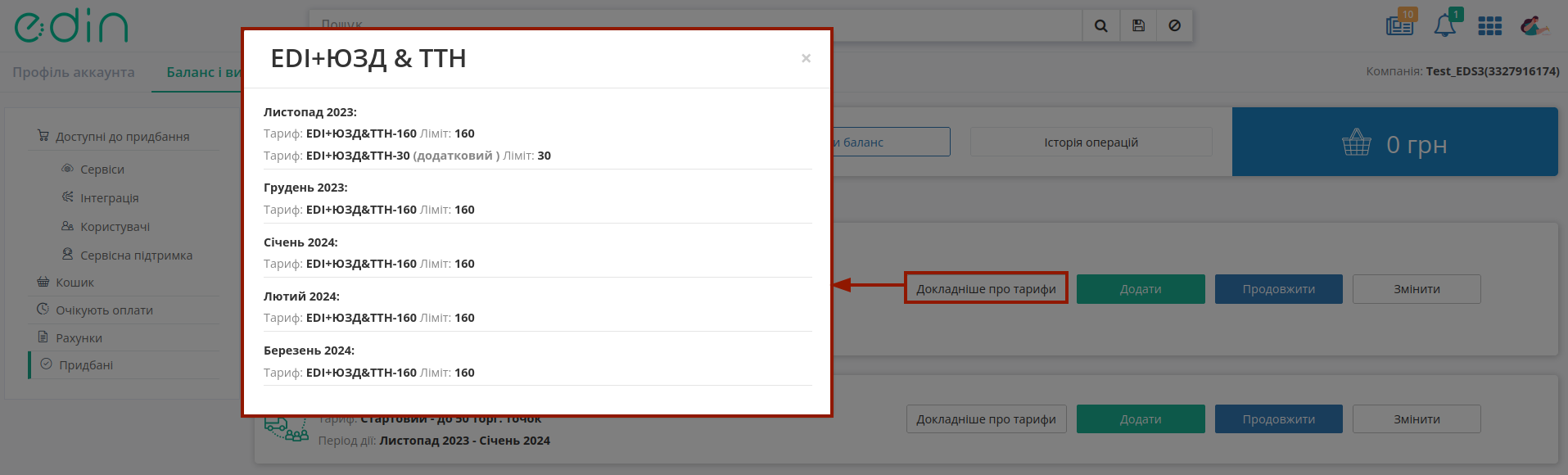Click Продовжити in the first service row
Image resolution: width=1568 pixels, height=475 pixels.
point(1278,289)
